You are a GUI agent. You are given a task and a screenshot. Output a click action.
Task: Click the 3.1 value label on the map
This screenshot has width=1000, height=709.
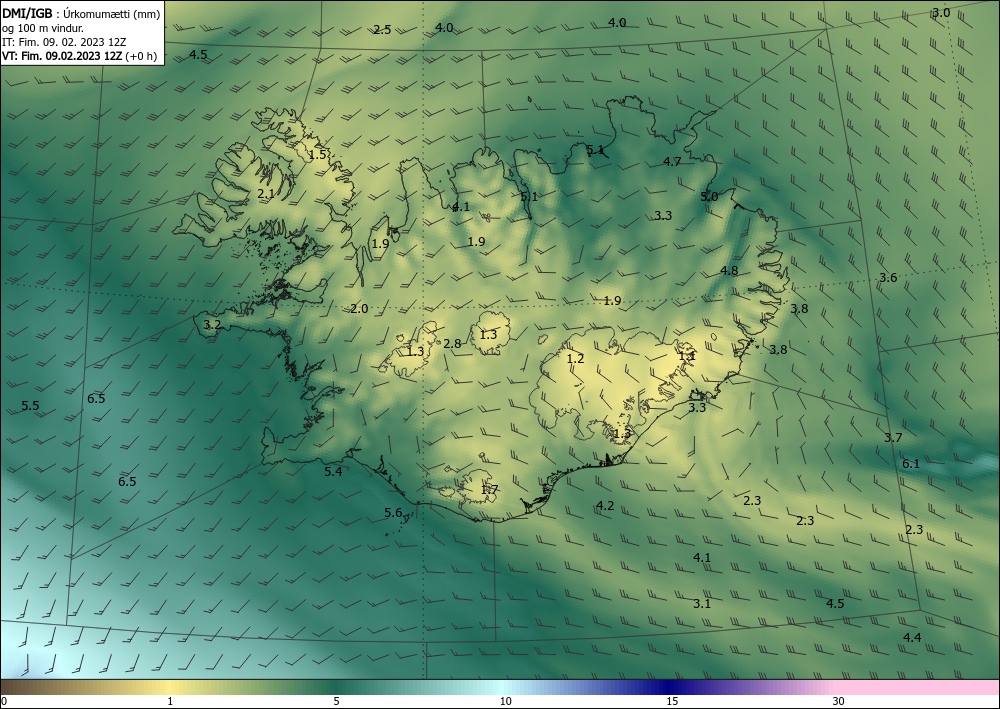702,603
